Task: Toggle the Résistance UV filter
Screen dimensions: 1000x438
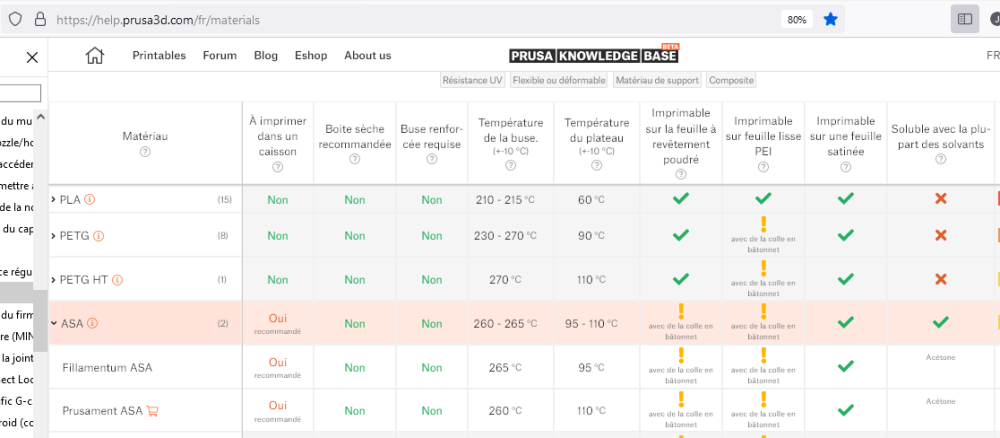Action: point(472,80)
